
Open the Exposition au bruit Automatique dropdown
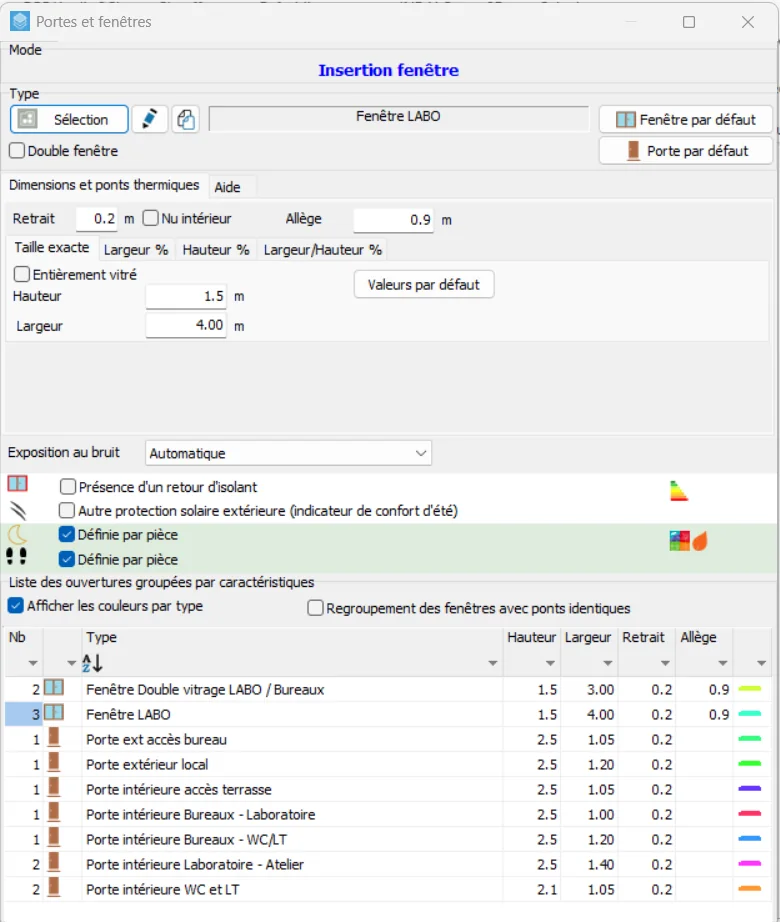click(x=288, y=453)
